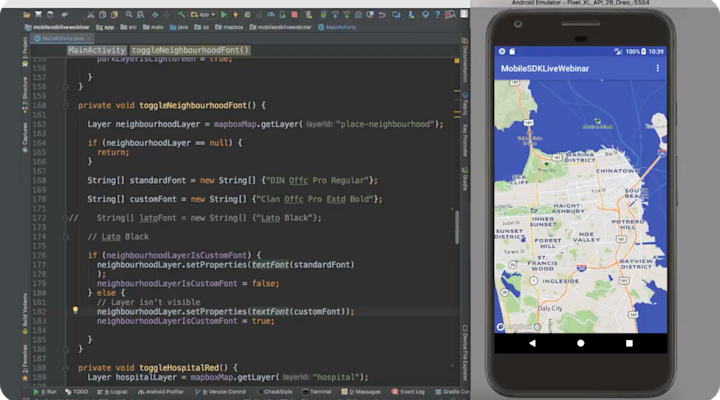The image size is (720, 400).
Task: Click the Debug app bug icon
Action: [x=248, y=15]
